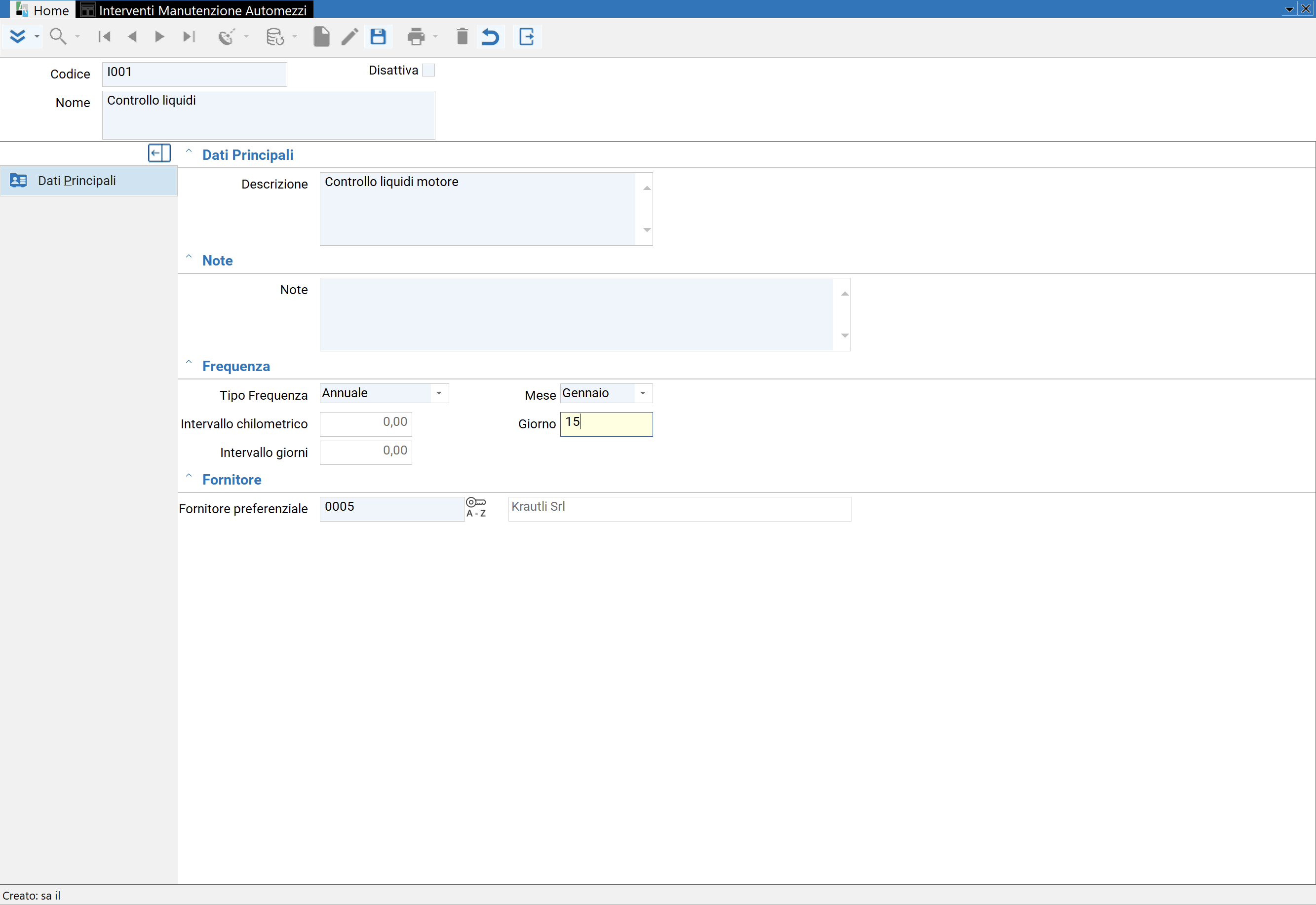
Task: Go to the last record
Action: (x=189, y=37)
